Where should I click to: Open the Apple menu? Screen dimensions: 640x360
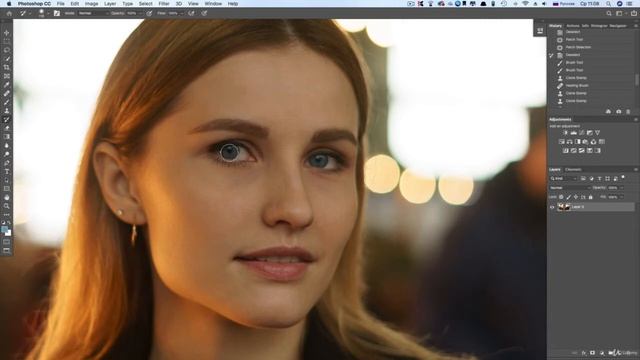point(9,4)
